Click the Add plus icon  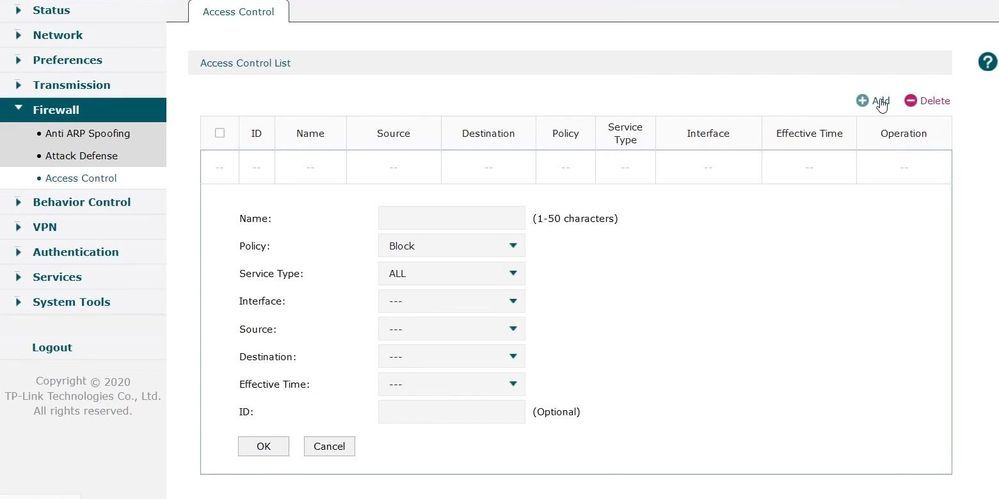click(862, 101)
